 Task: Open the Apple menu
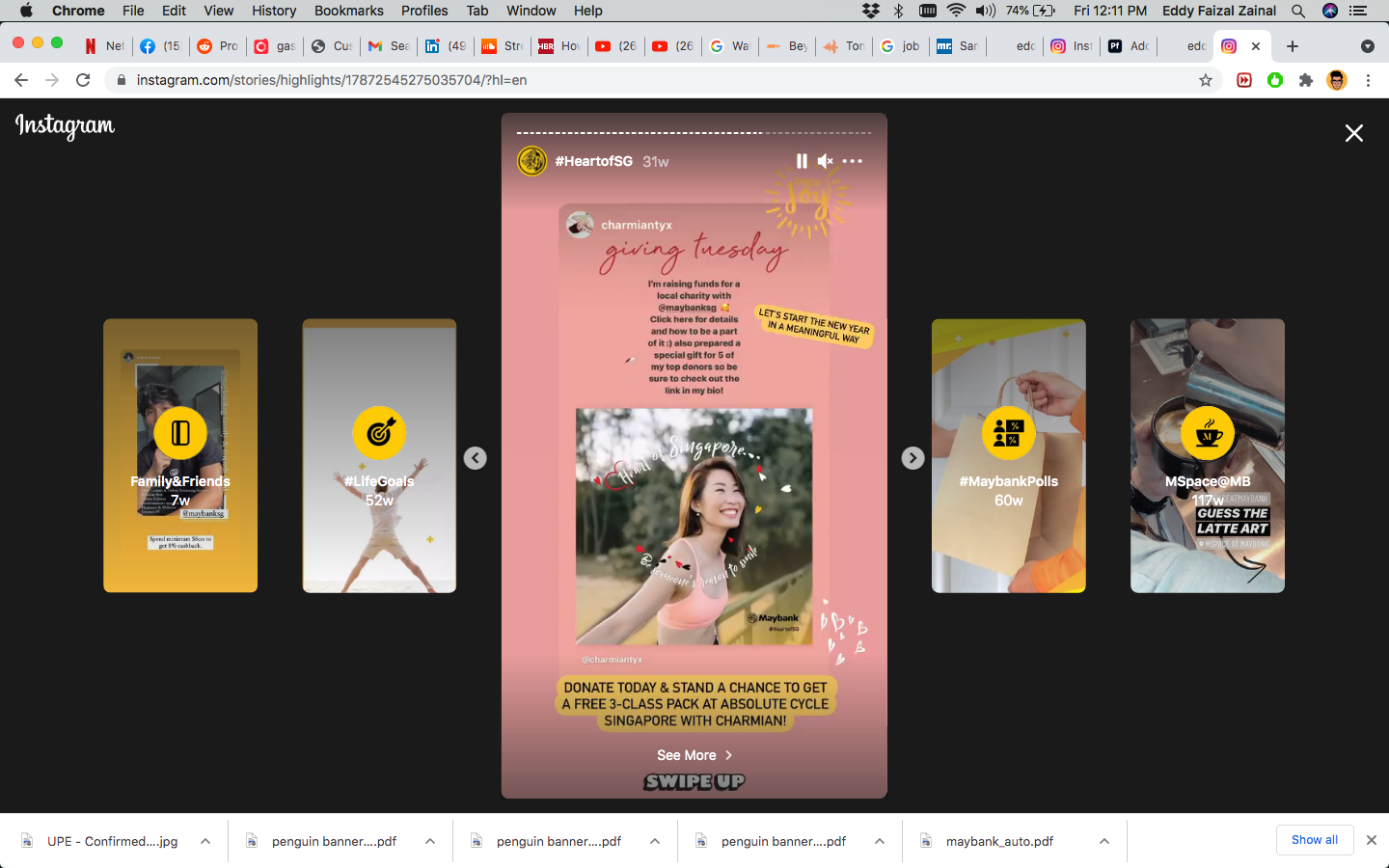(x=26, y=11)
